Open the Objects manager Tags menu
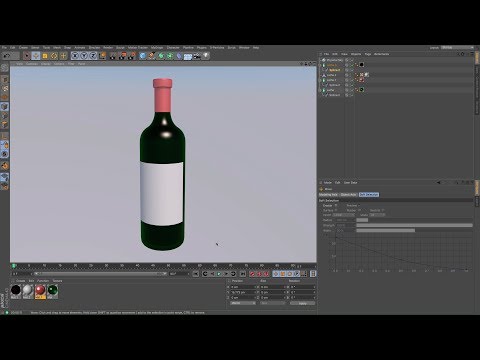 368,54
